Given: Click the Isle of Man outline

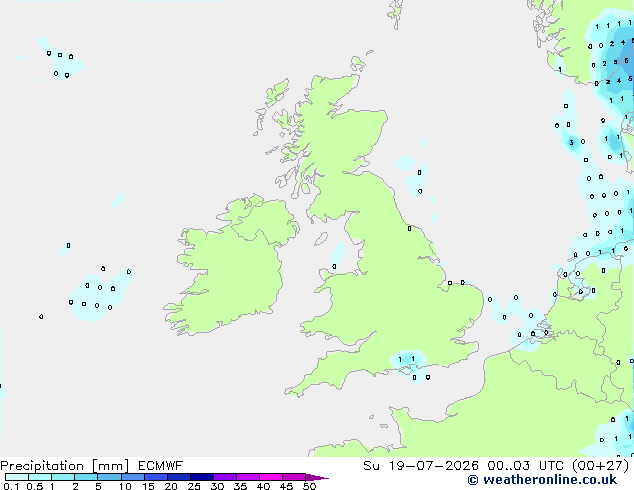Looking at the screenshot, I should point(321,239).
